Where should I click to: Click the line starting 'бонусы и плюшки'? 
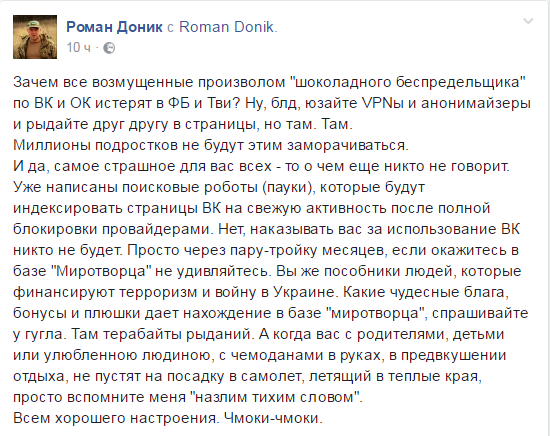pyautogui.click(x=271, y=313)
